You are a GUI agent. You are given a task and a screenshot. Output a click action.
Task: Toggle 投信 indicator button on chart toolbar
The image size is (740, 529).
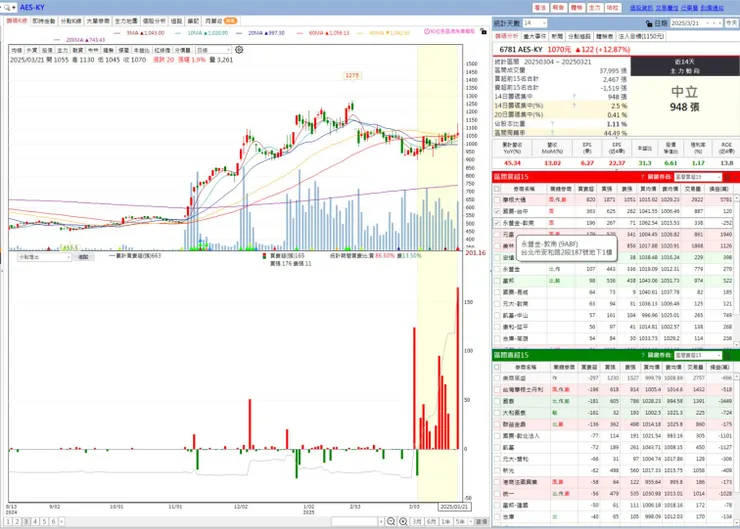coord(47,50)
